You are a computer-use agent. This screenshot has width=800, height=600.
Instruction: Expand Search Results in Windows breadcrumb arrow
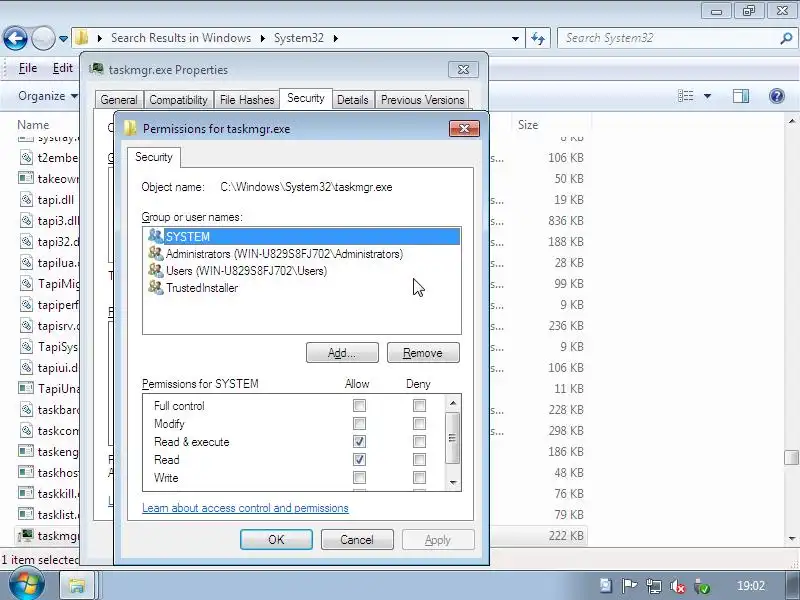click(x=262, y=38)
